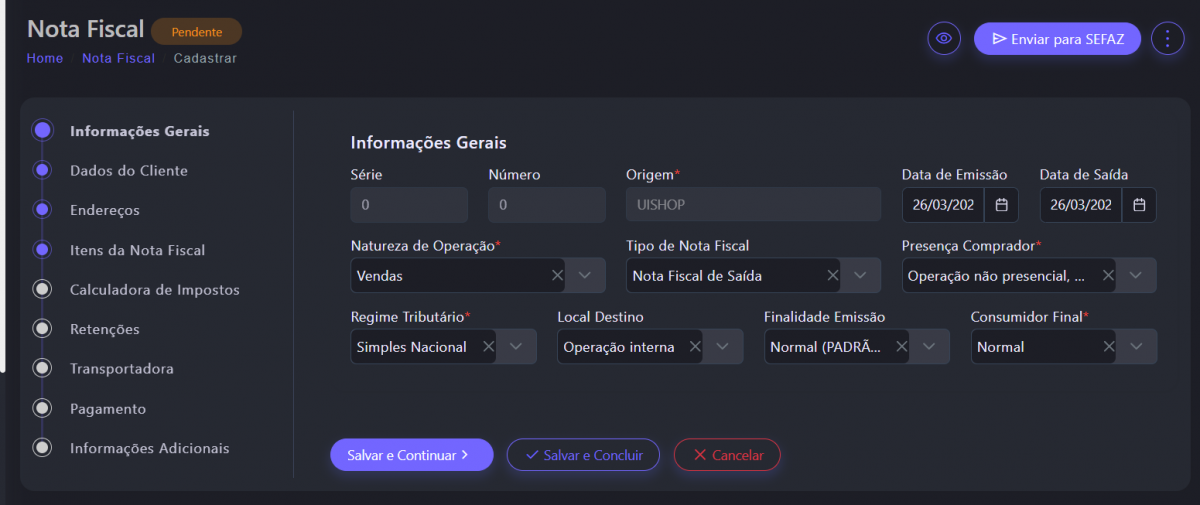Open calendar for Data de Saída
The image size is (1200, 505).
(x=1139, y=205)
